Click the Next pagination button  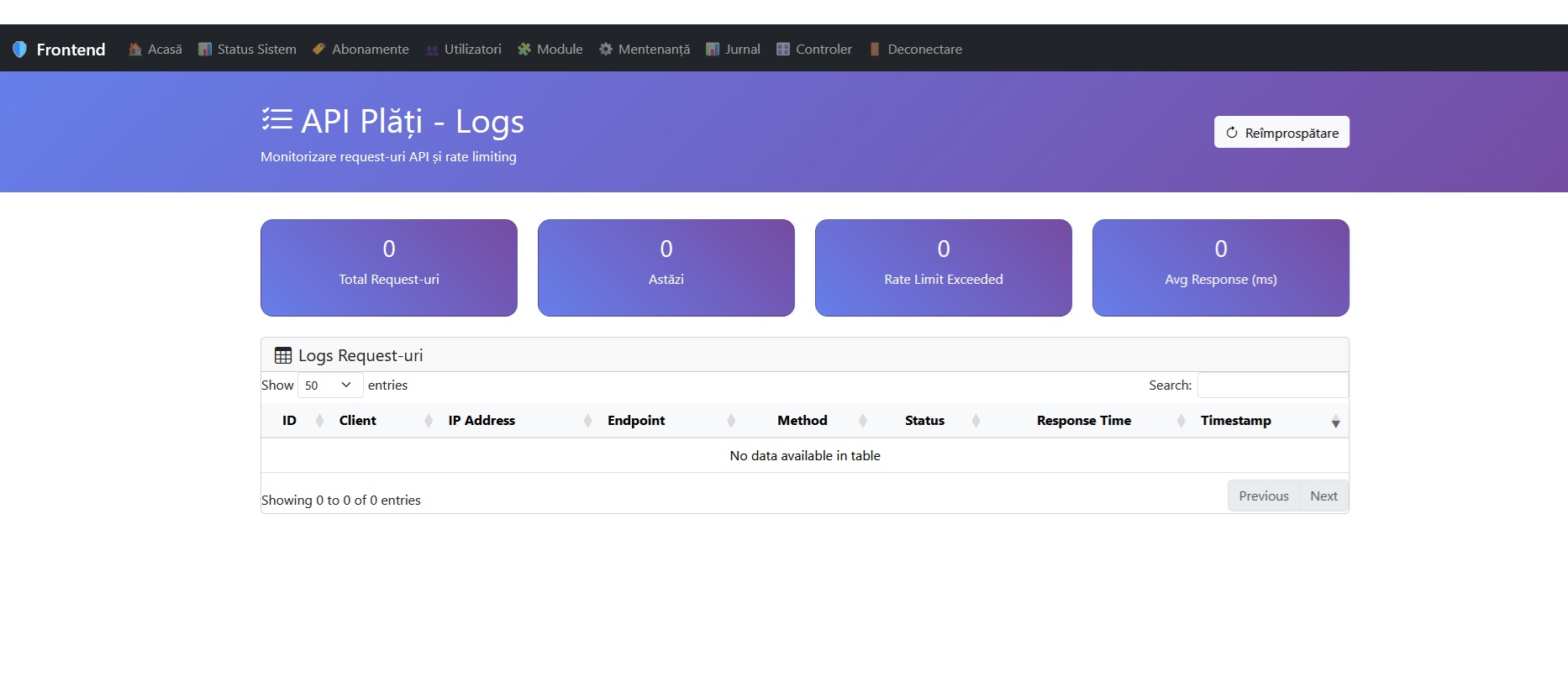tap(1323, 496)
